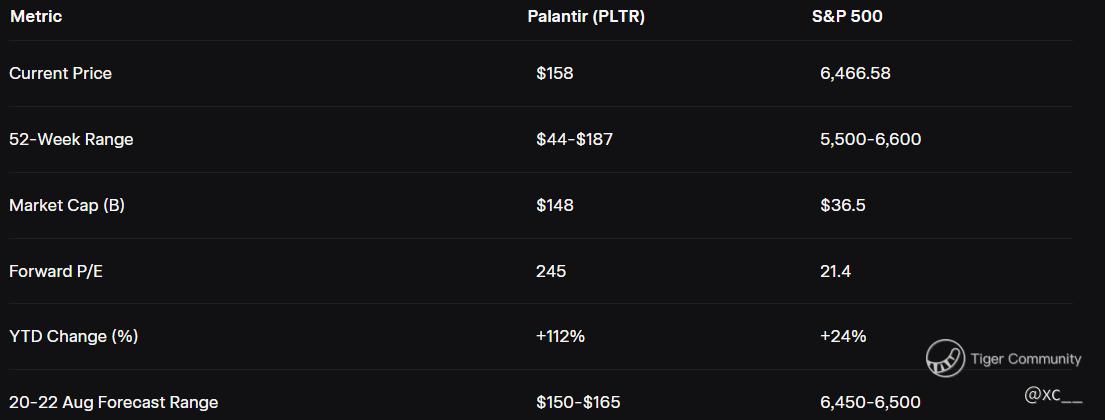Click the $150-$165 forecast cell

(x=579, y=402)
